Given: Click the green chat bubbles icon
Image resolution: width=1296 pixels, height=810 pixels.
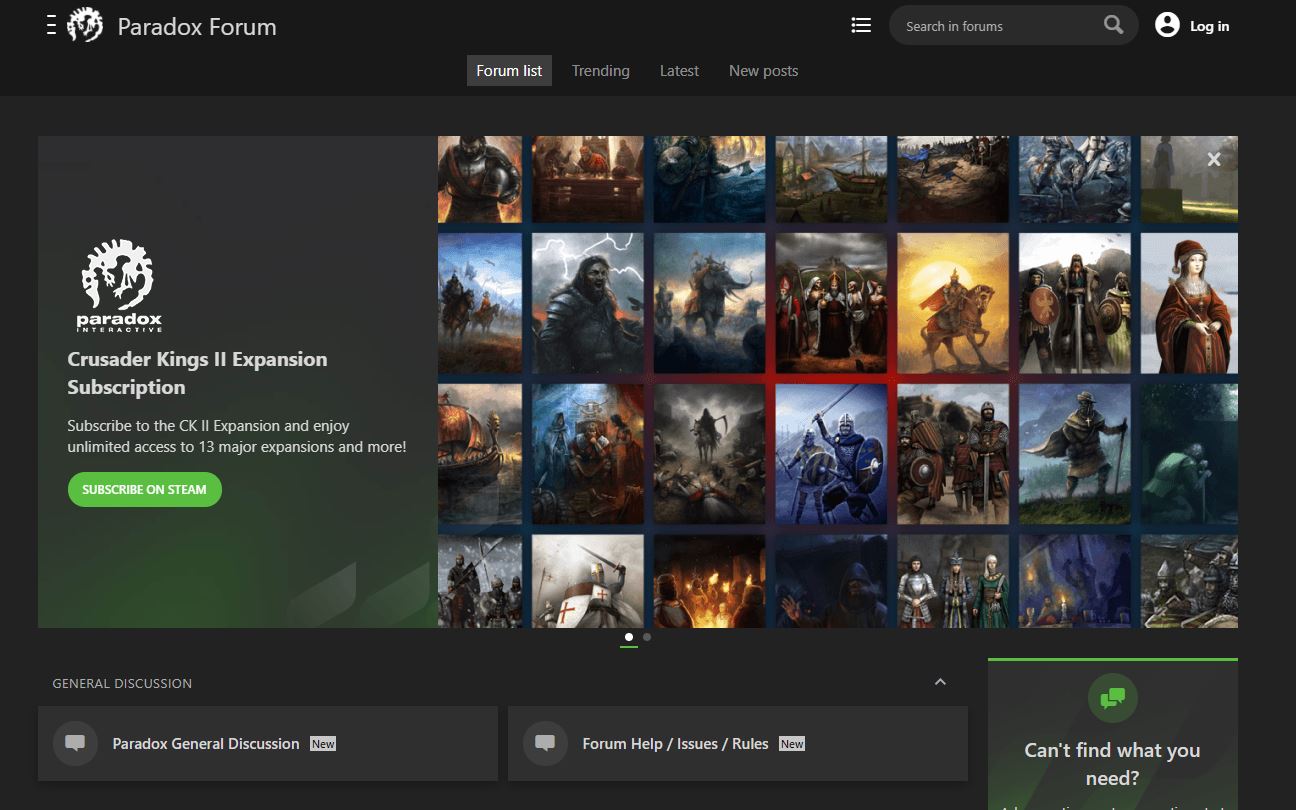Looking at the screenshot, I should click(1112, 698).
